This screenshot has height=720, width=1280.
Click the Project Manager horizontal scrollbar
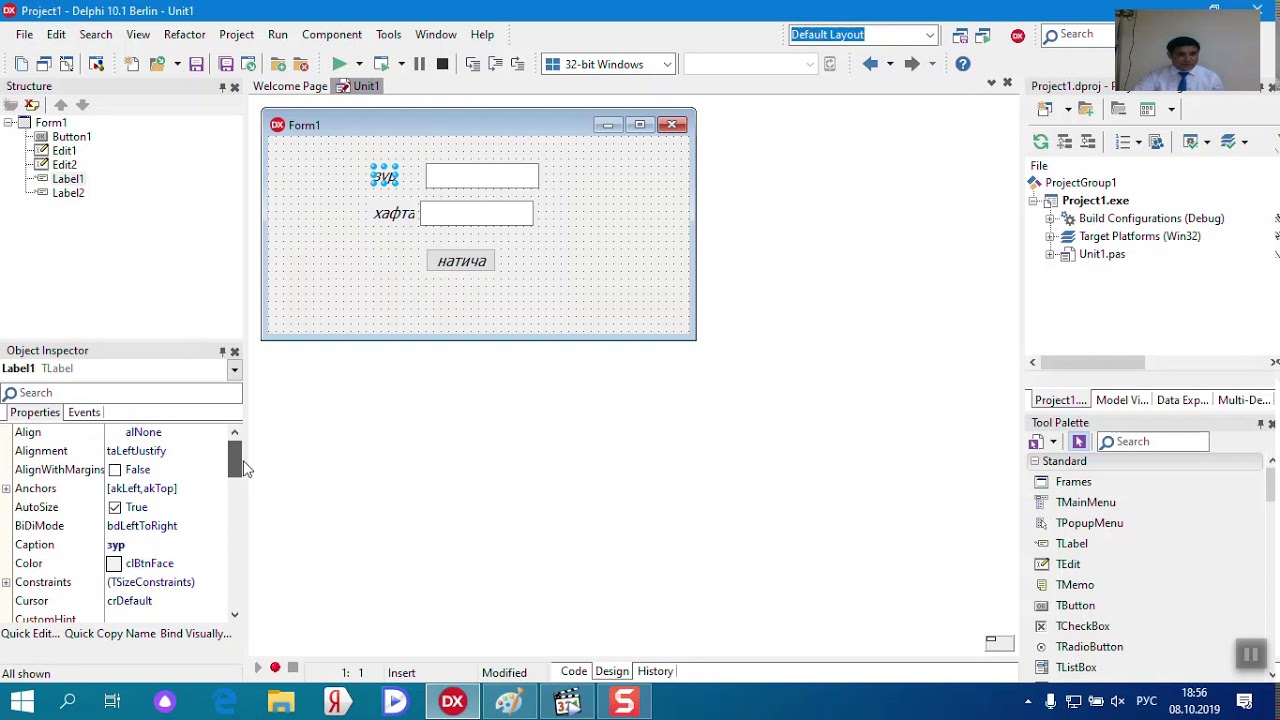[x=1093, y=363]
